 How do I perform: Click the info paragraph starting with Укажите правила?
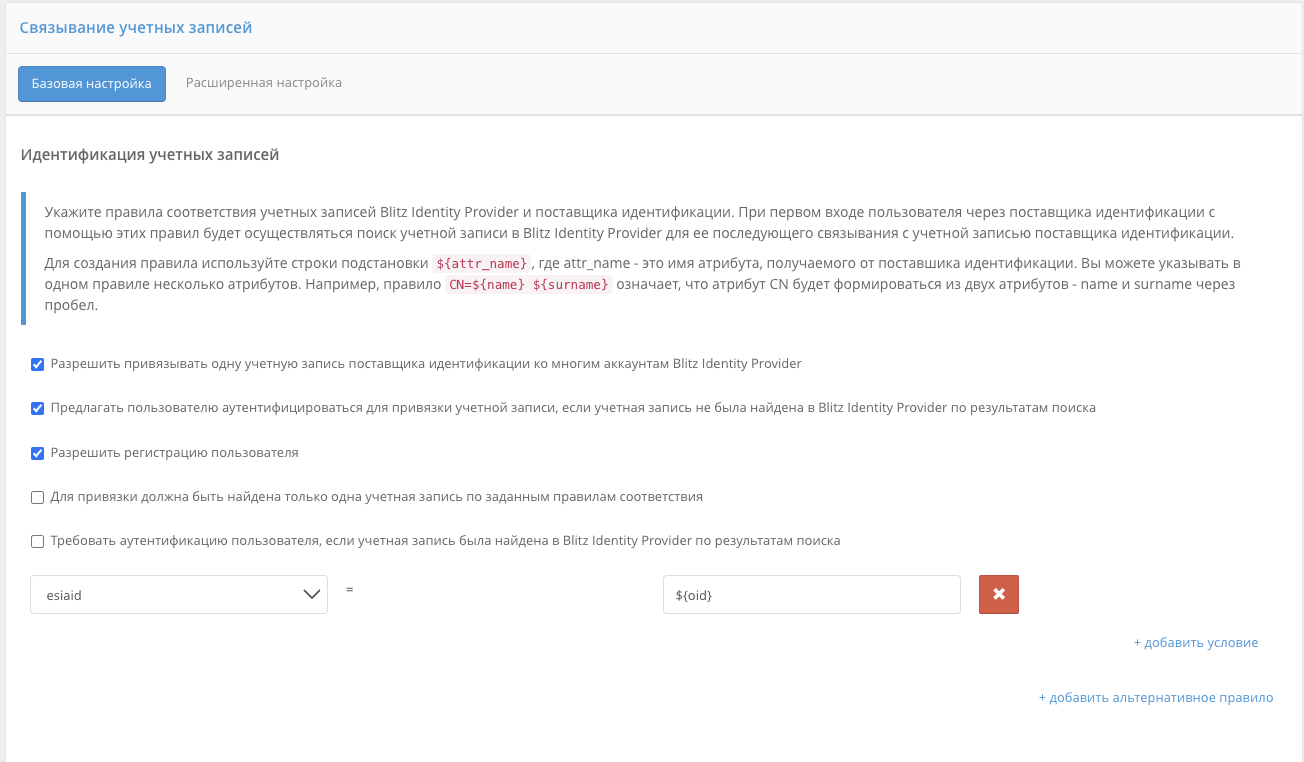(x=640, y=223)
